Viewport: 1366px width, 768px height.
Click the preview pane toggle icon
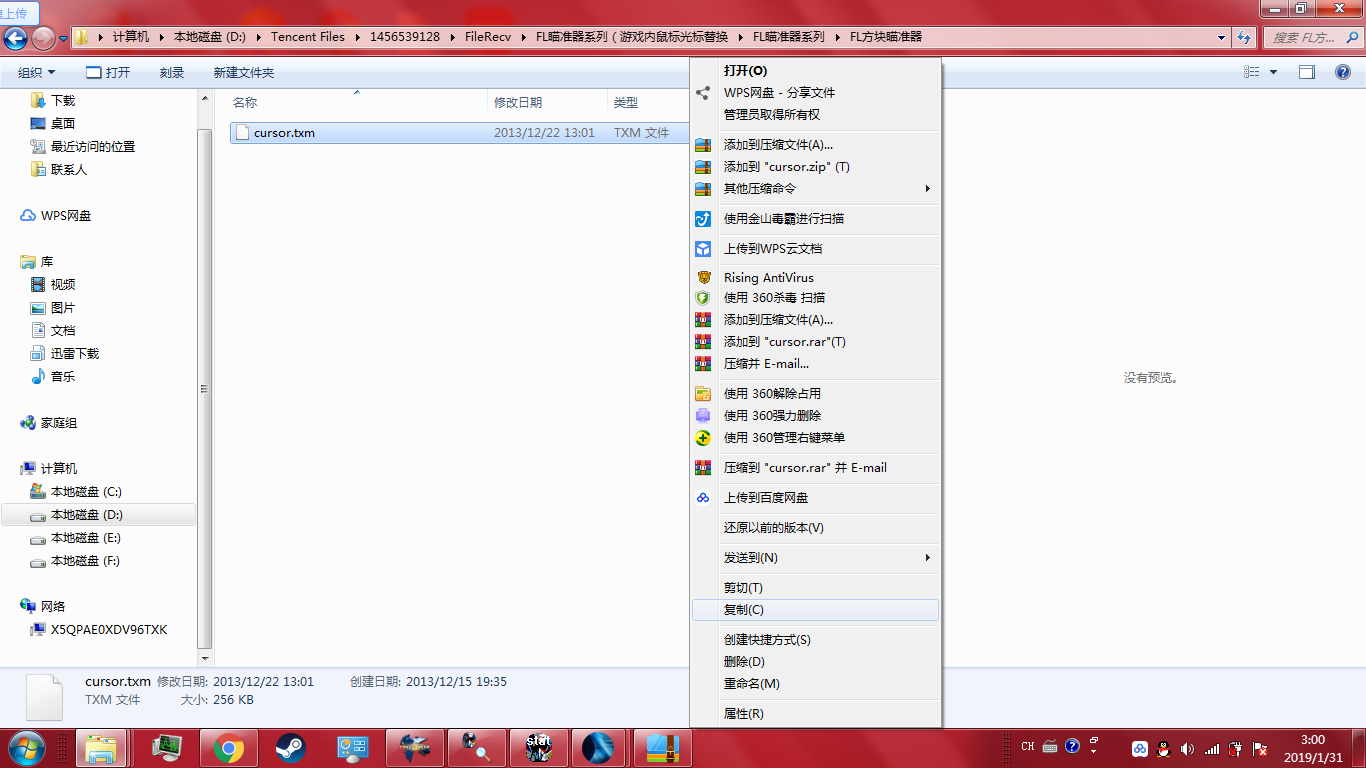point(1306,72)
